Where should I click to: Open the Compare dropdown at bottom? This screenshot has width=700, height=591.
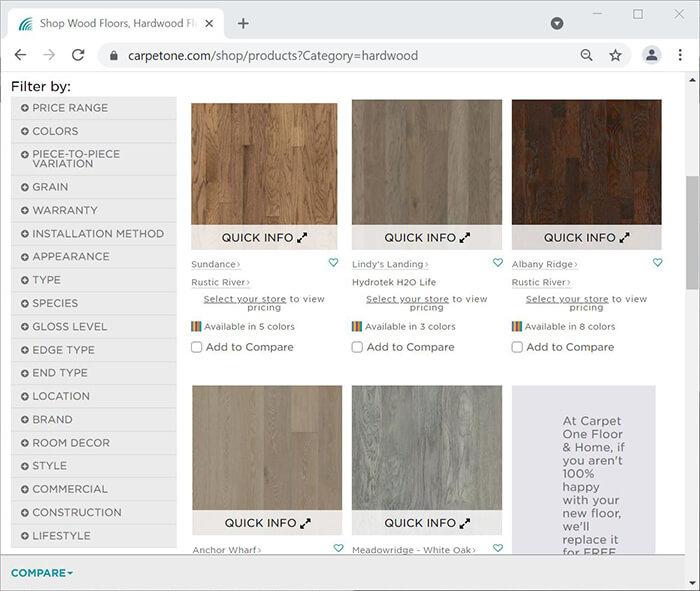pos(42,573)
